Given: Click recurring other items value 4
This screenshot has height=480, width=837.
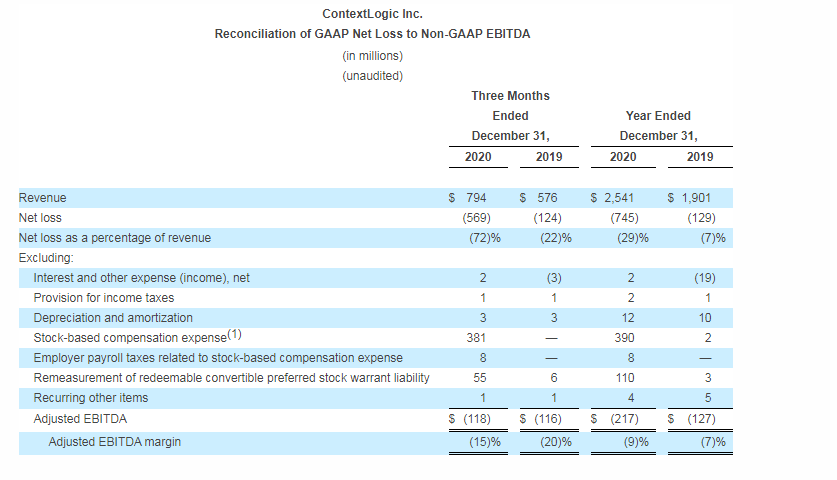Looking at the screenshot, I should point(631,398).
